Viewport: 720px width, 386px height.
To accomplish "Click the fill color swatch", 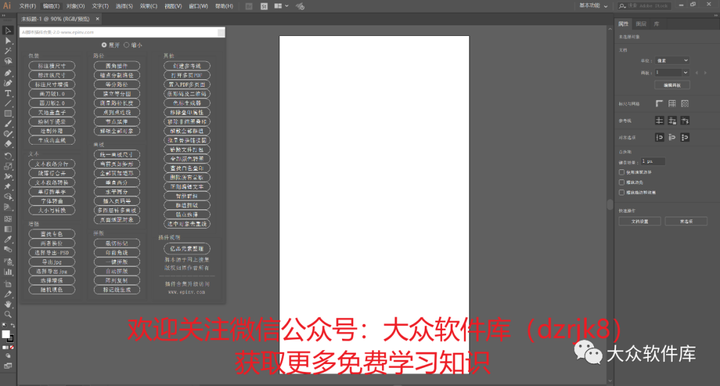I will pos(6,335).
